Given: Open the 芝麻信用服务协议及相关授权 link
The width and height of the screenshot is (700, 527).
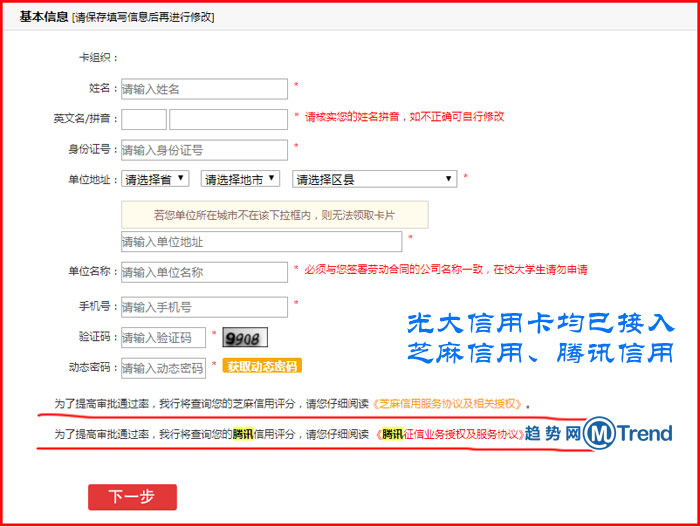Looking at the screenshot, I should (447, 404).
